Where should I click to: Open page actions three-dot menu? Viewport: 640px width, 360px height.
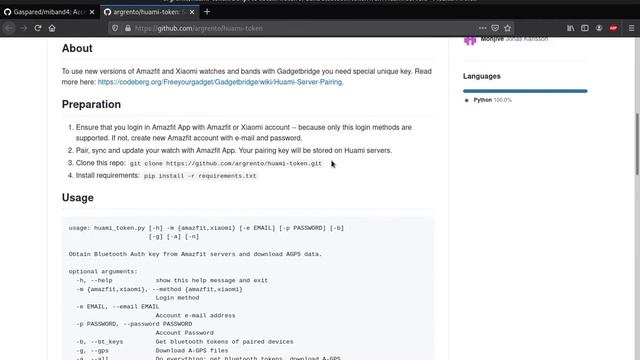(482, 28)
